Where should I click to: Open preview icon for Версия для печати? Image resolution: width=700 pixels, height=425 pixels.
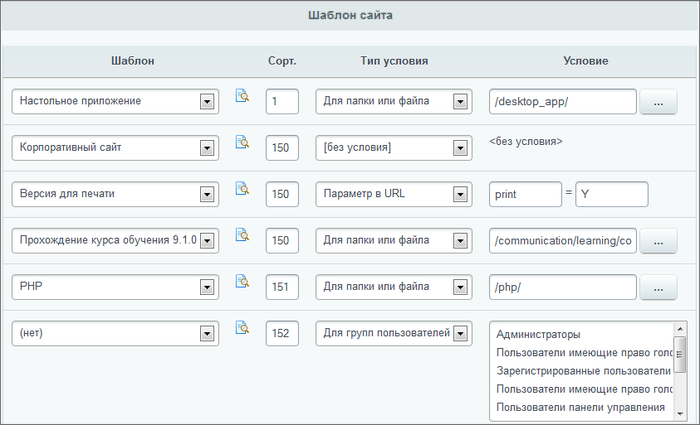[241, 188]
